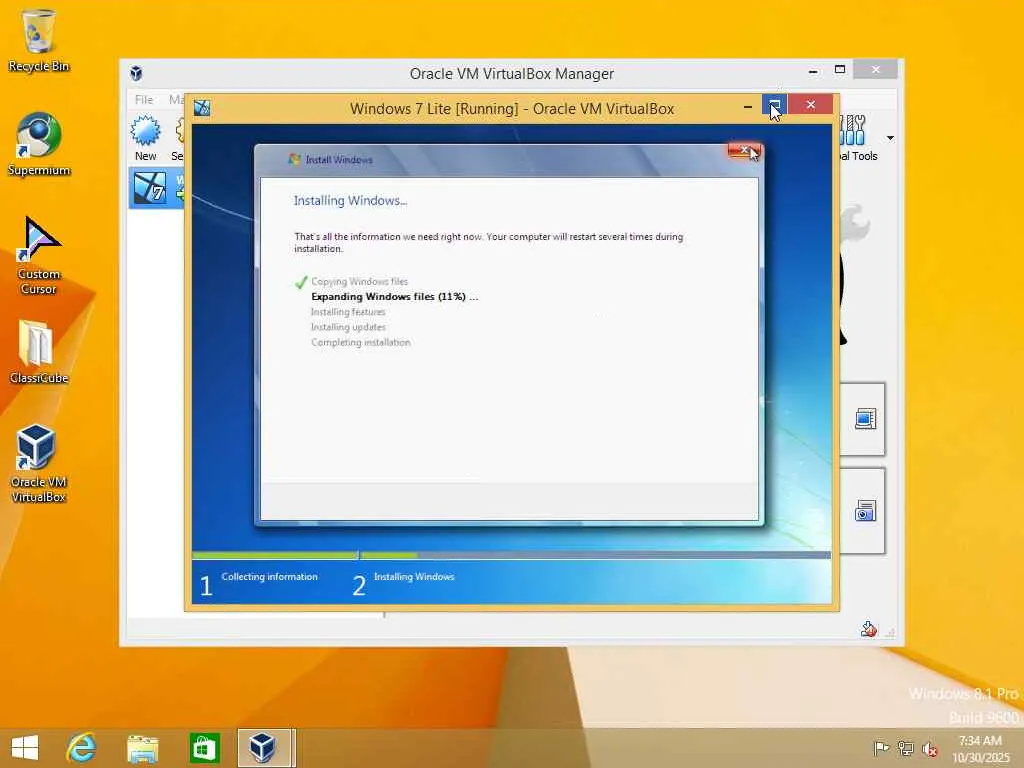Image resolution: width=1024 pixels, height=768 pixels.
Task: Click the 'Completing installation' step text
Action: pyautogui.click(x=360, y=342)
